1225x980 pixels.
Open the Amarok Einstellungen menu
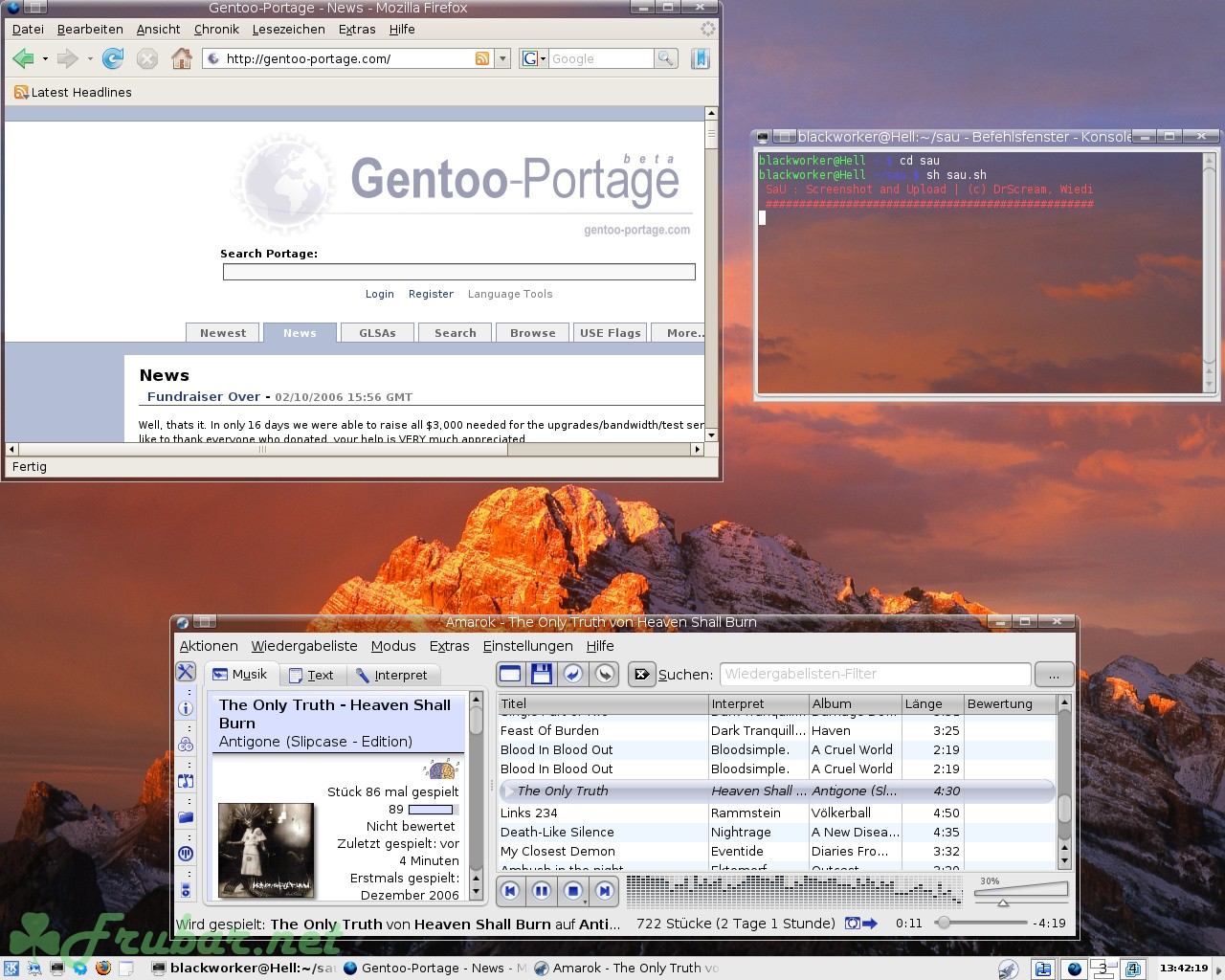coord(527,646)
